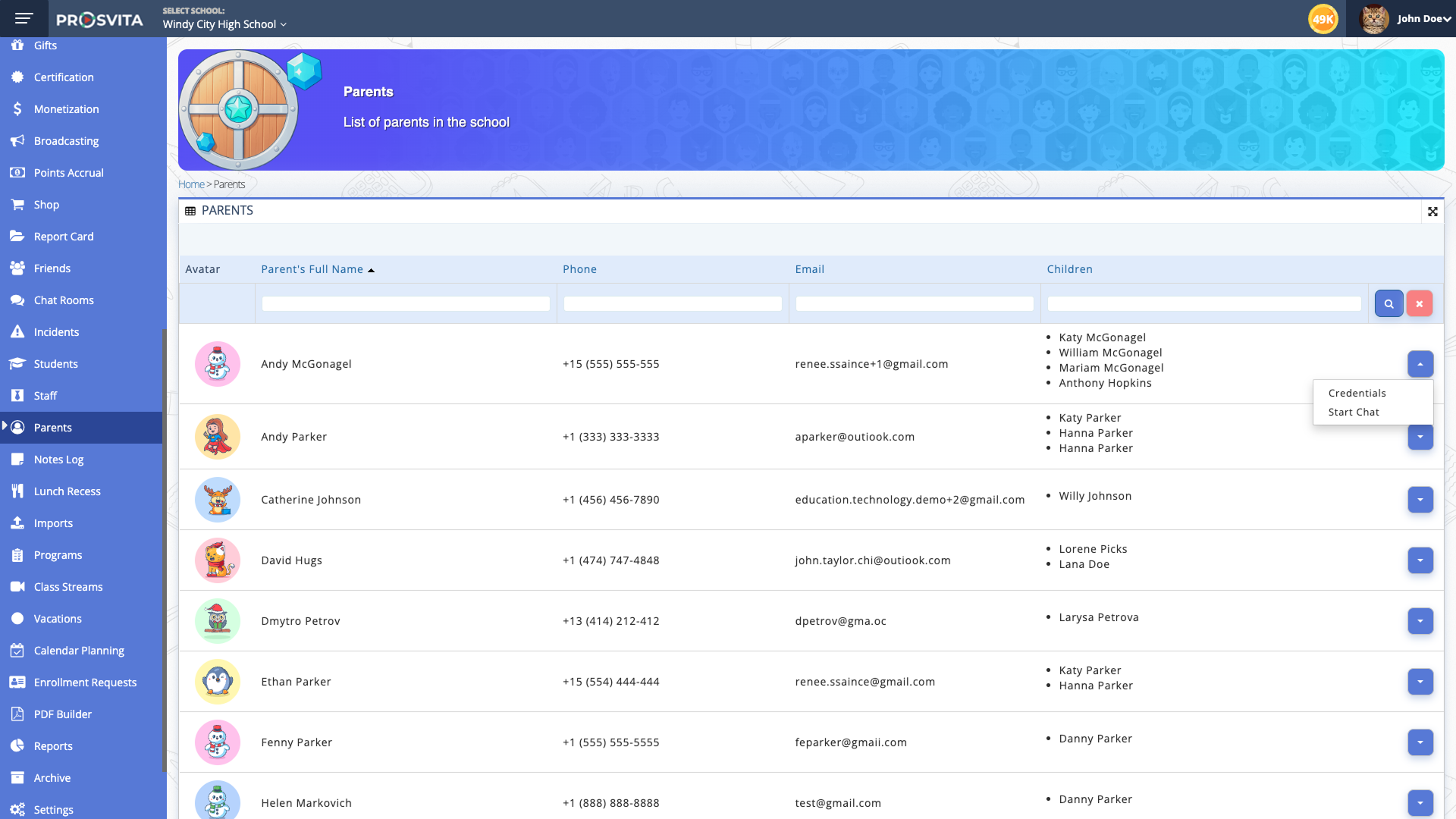Click the Monetization dollar icon
The width and height of the screenshot is (1456, 819).
pyautogui.click(x=17, y=109)
